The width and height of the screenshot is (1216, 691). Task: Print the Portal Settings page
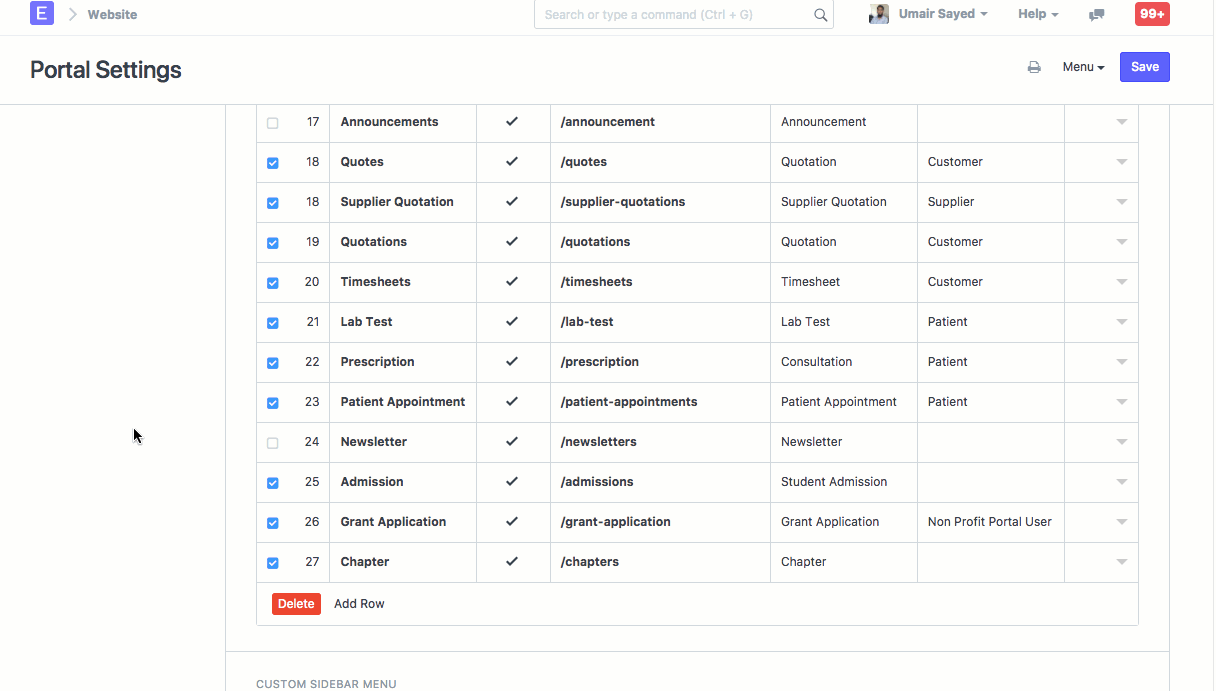tap(1034, 67)
